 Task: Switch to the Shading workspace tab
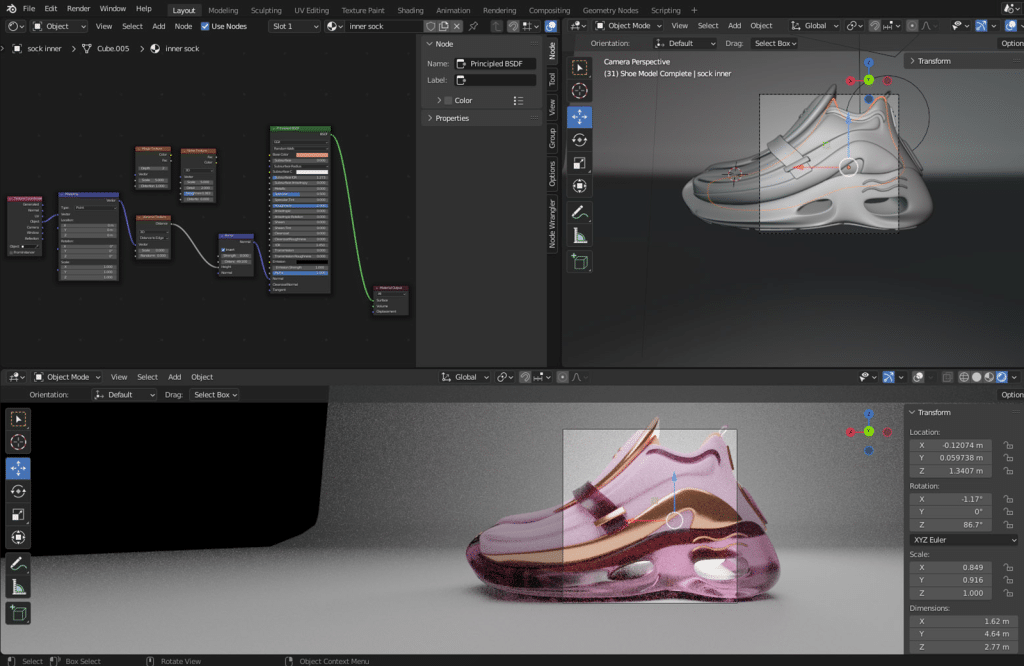410,10
